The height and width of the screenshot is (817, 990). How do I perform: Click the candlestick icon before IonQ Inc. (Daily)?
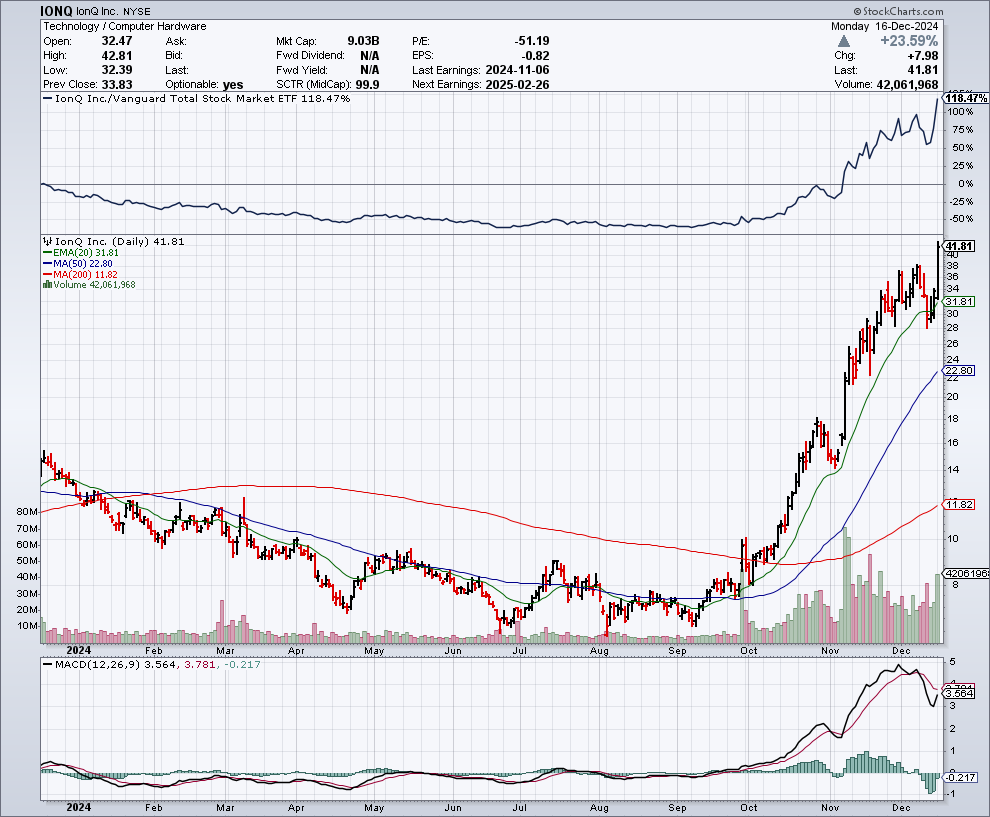pyautogui.click(x=47, y=241)
